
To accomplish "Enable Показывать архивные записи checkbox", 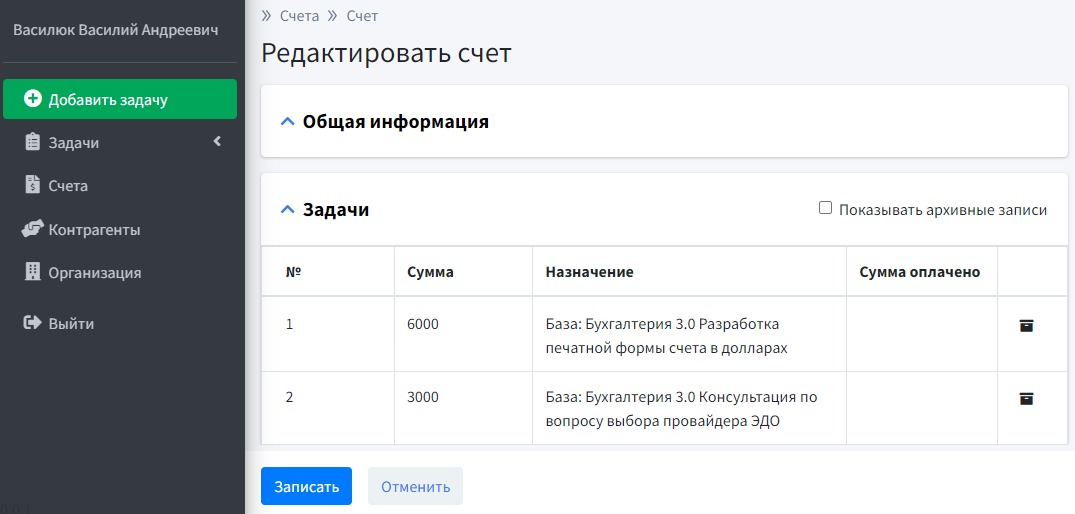I will coord(825,208).
